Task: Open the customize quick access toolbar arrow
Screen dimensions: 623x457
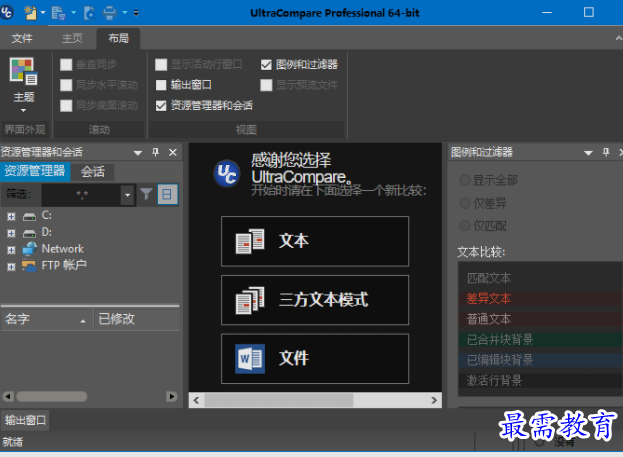Action: pos(136,13)
